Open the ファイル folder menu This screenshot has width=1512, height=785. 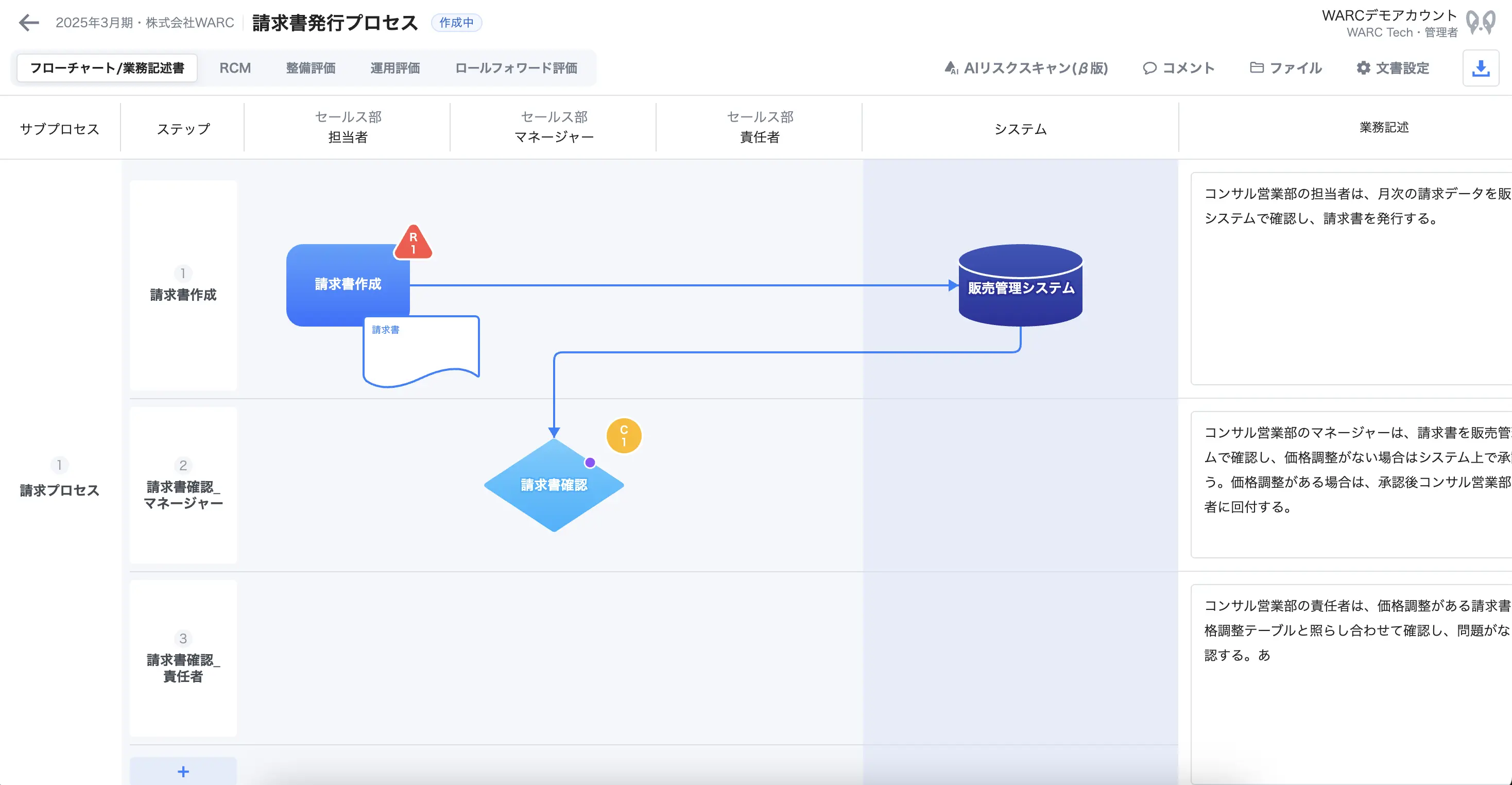pyautogui.click(x=1285, y=68)
